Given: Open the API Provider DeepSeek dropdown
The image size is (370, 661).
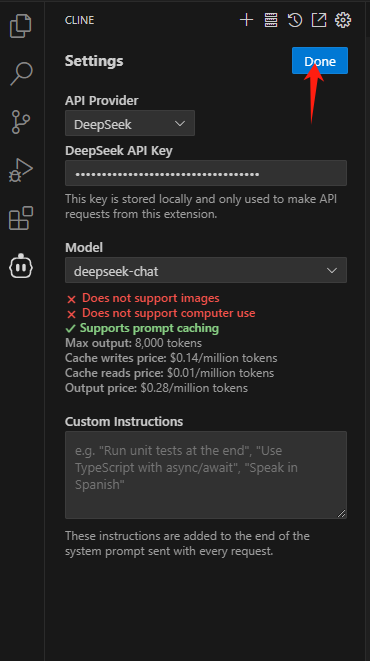Looking at the screenshot, I should click(130, 123).
